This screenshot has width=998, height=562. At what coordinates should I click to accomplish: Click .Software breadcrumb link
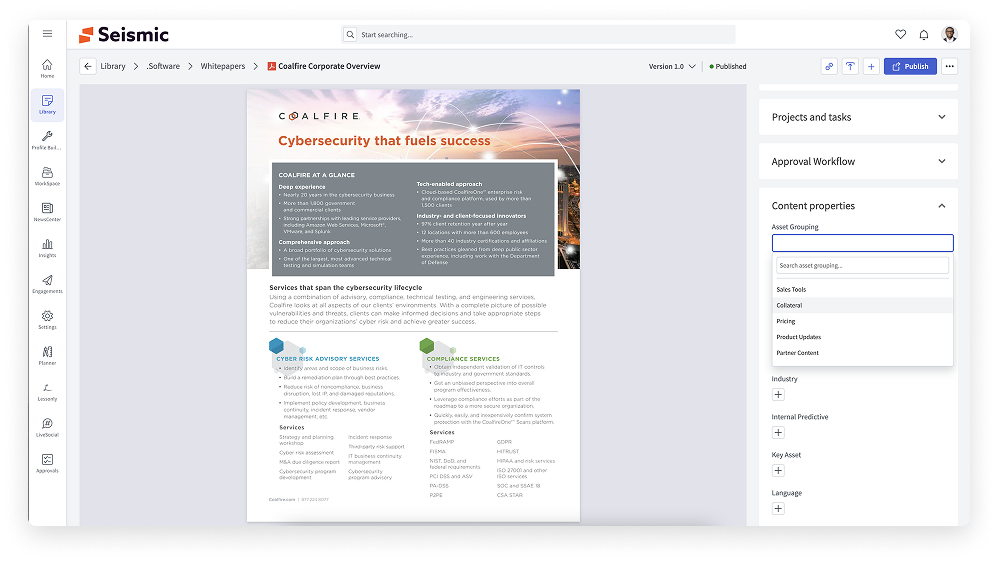pyautogui.click(x=163, y=66)
